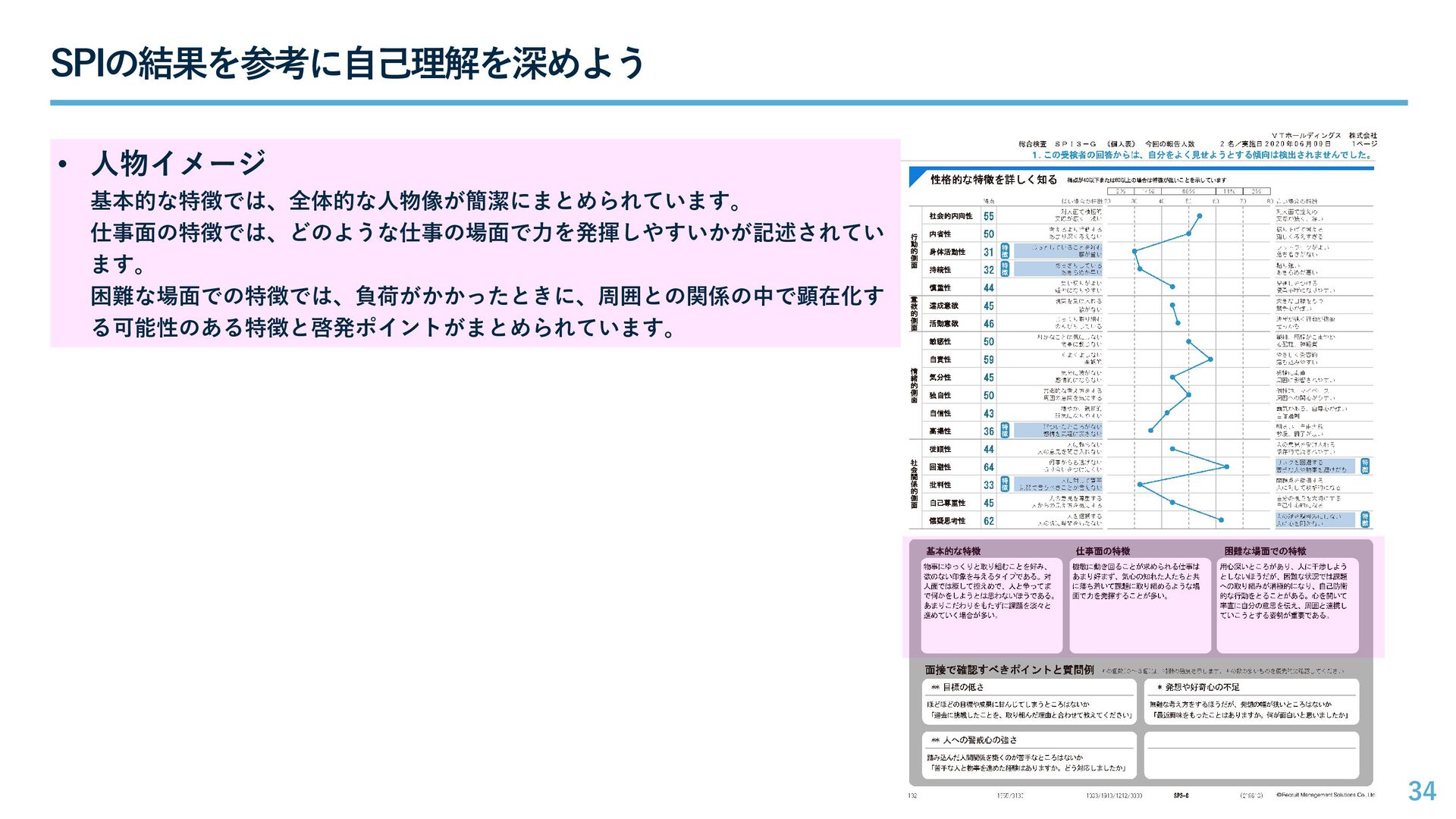Click the 特徴 badge in 懐疑思考性 row
Viewport: 1456px width, 819px height.
tap(1365, 519)
